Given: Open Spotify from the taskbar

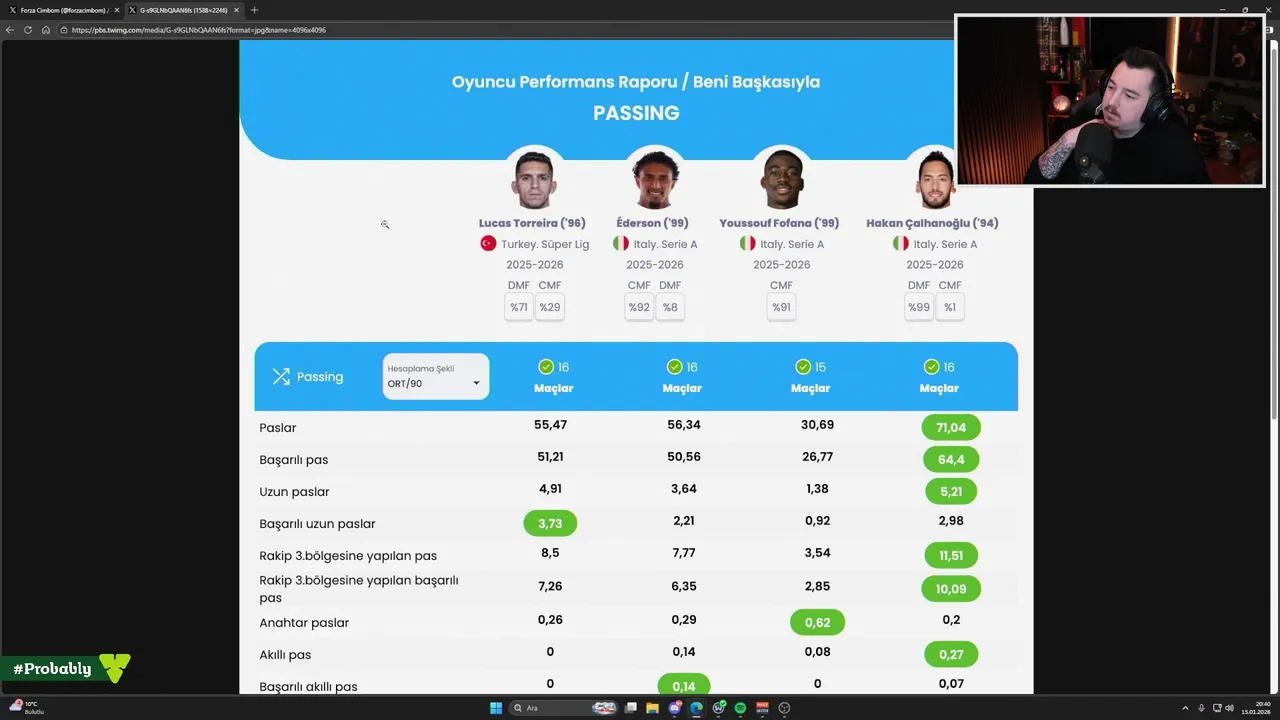Looking at the screenshot, I should click(740, 708).
